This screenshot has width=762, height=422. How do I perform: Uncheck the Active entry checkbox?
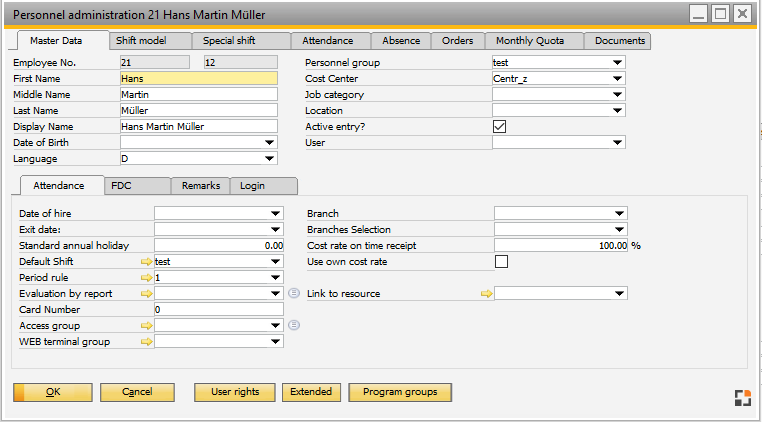(500, 127)
